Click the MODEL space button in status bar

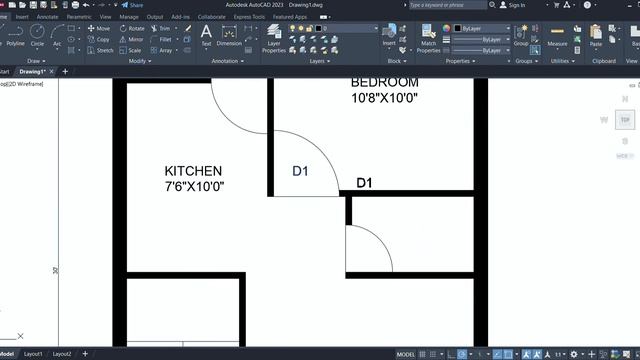405,354
